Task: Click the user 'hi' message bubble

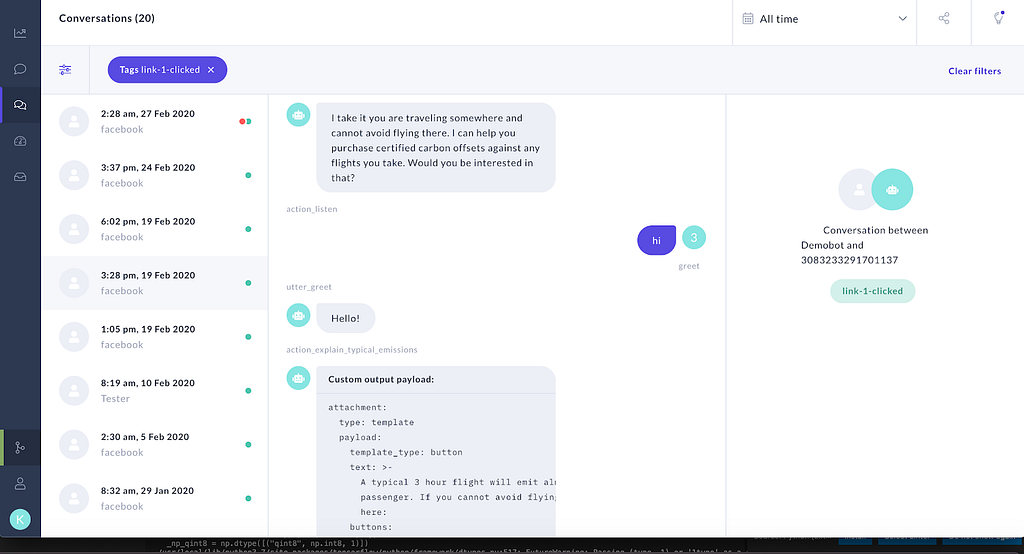Action: point(656,240)
